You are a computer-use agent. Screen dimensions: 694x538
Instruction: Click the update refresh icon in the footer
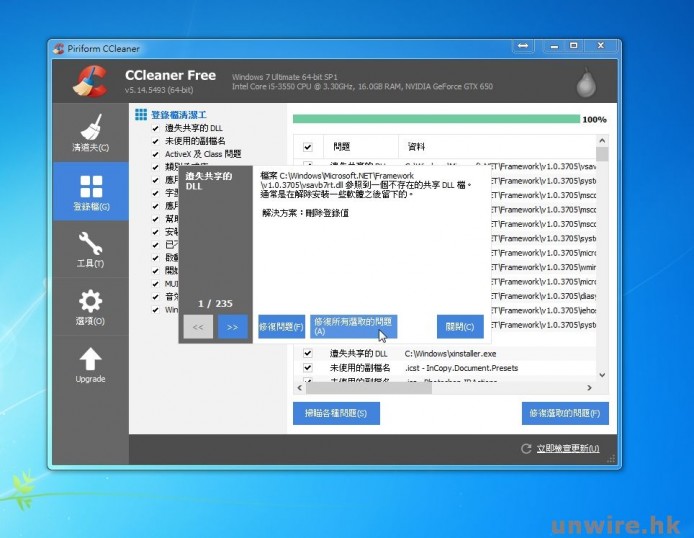pyautogui.click(x=526, y=449)
